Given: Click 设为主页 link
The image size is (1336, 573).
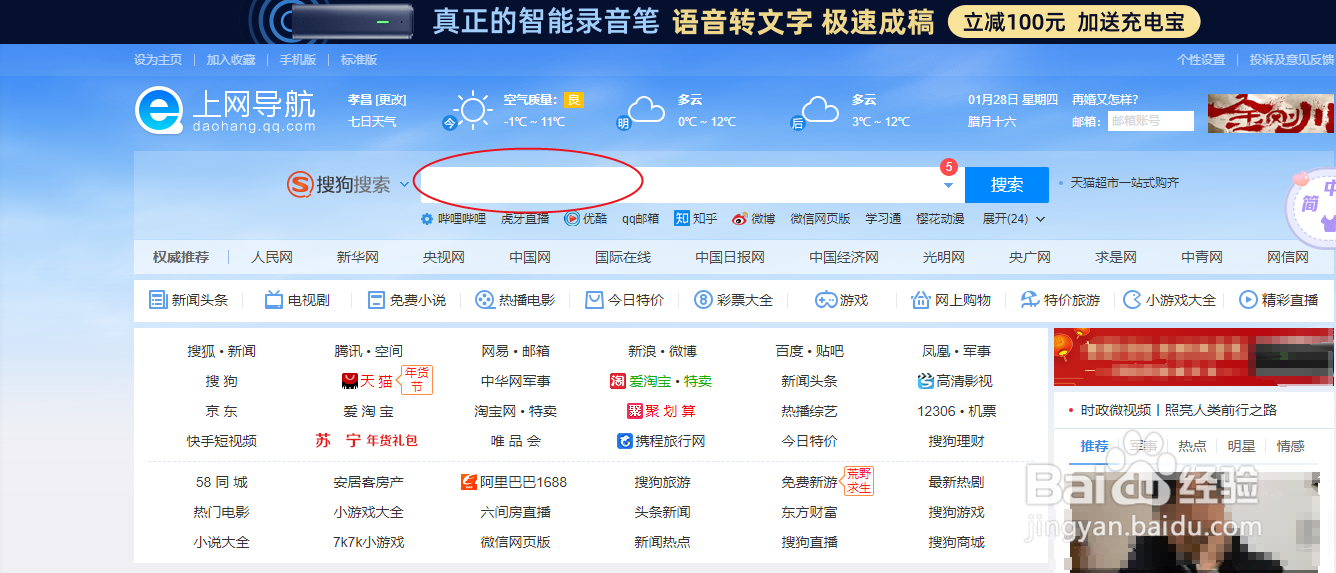Looking at the screenshot, I should (x=158, y=60).
